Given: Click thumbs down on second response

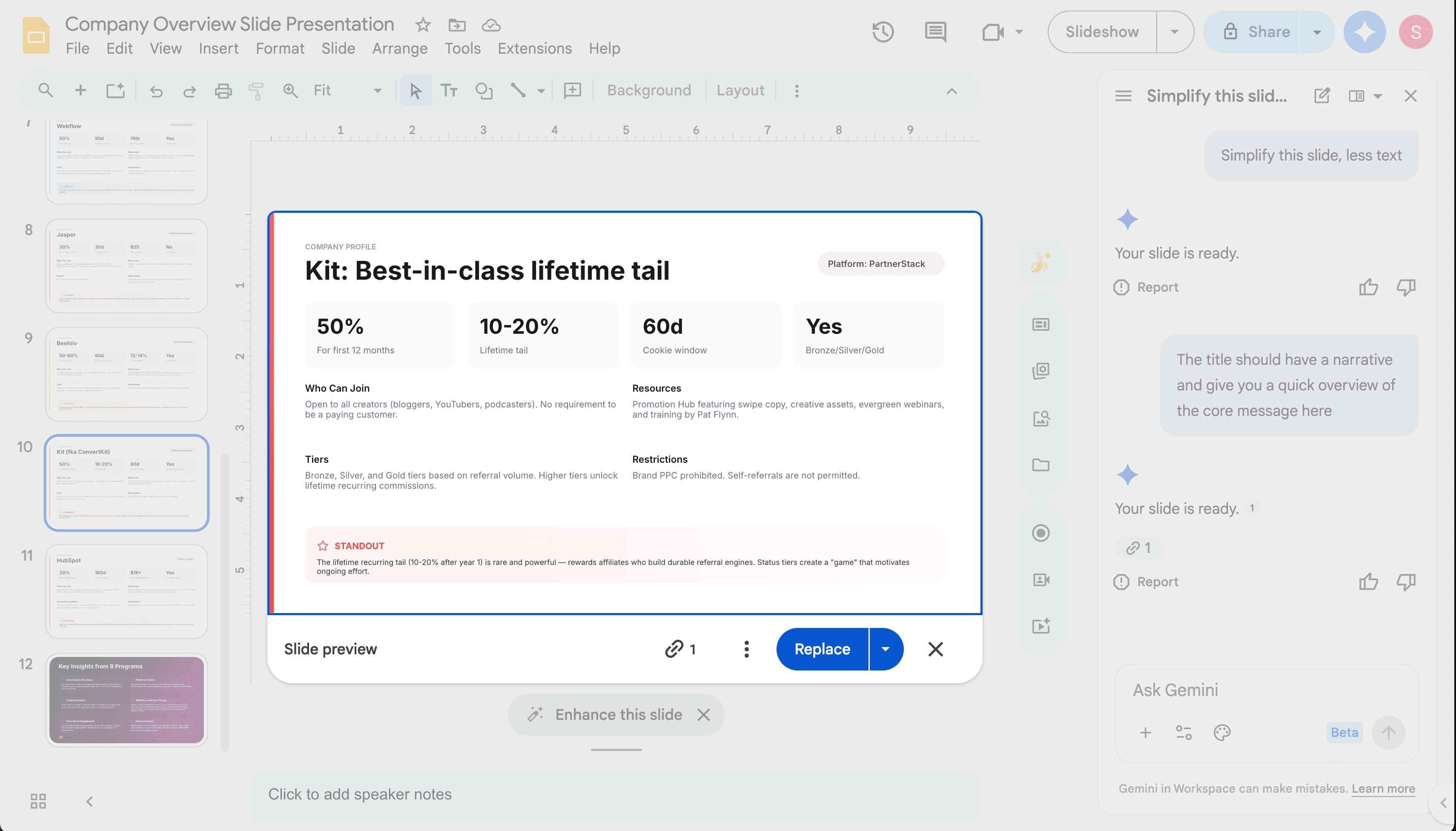Looking at the screenshot, I should tap(1406, 582).
